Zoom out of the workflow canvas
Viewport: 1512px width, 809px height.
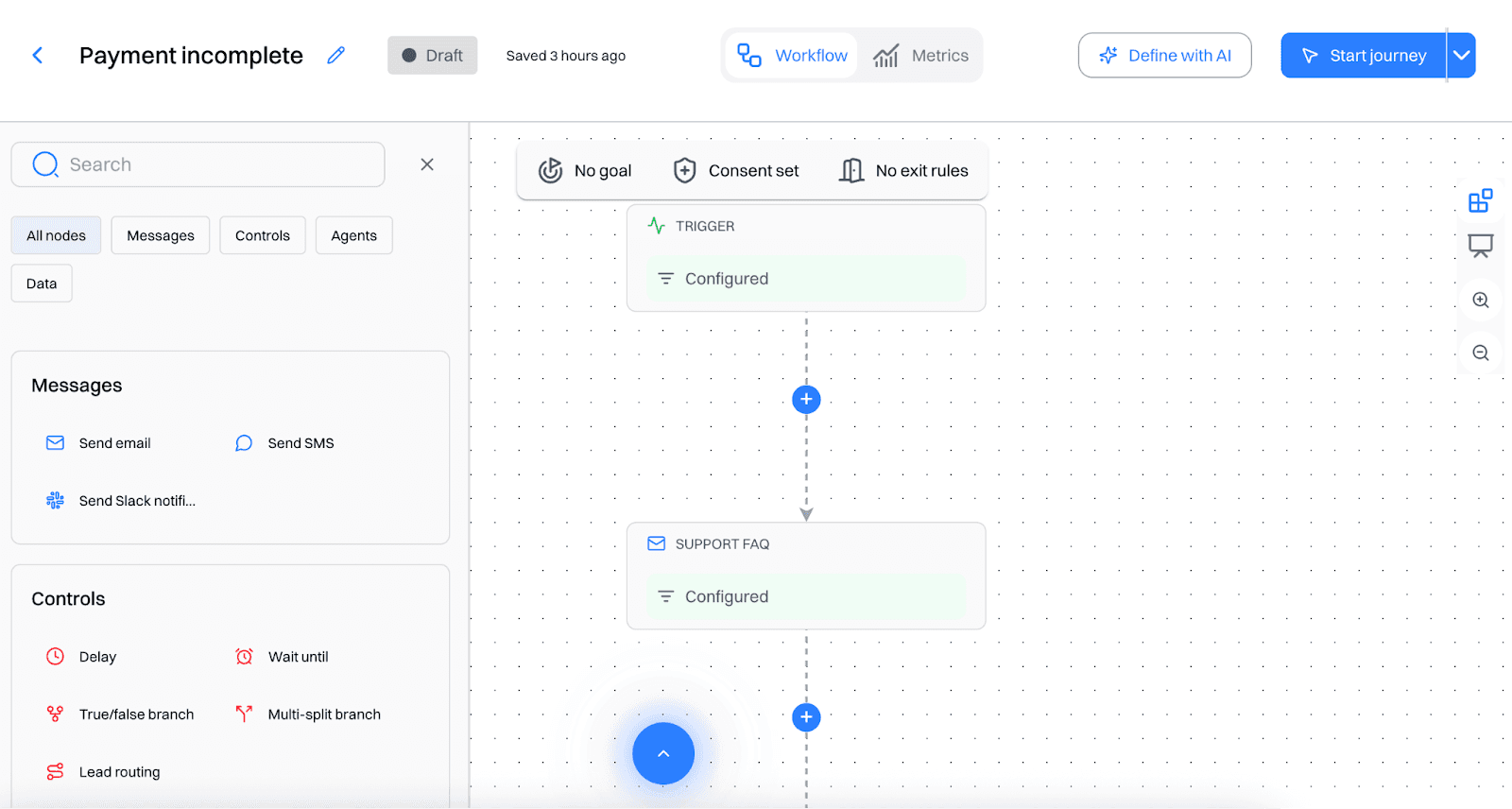point(1480,353)
